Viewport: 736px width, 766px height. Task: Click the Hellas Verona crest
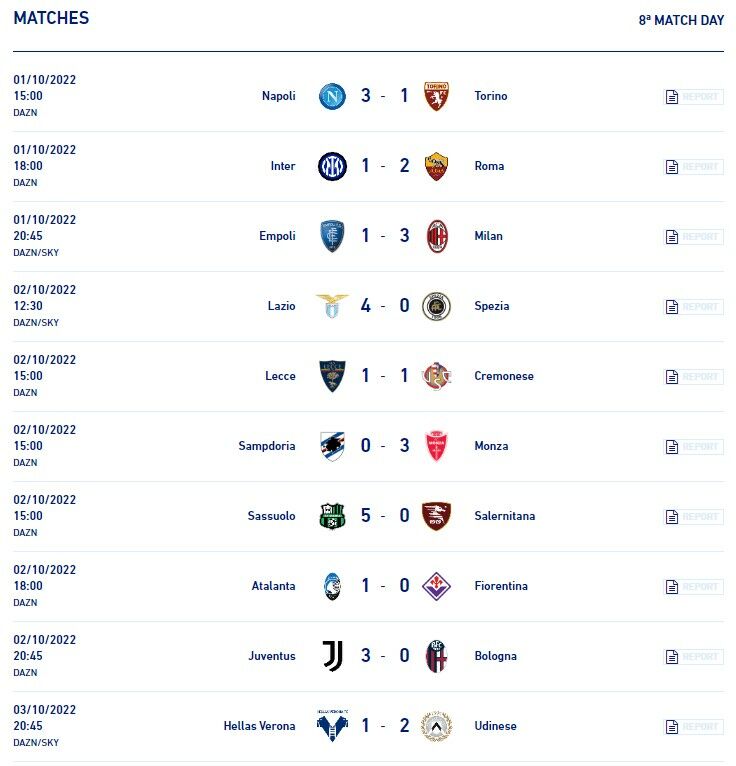[x=332, y=726]
